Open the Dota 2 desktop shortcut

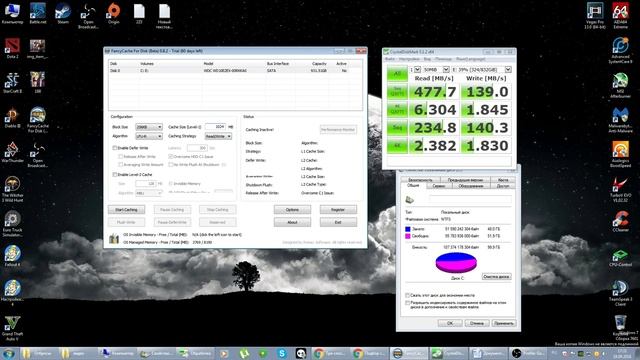pos(12,48)
